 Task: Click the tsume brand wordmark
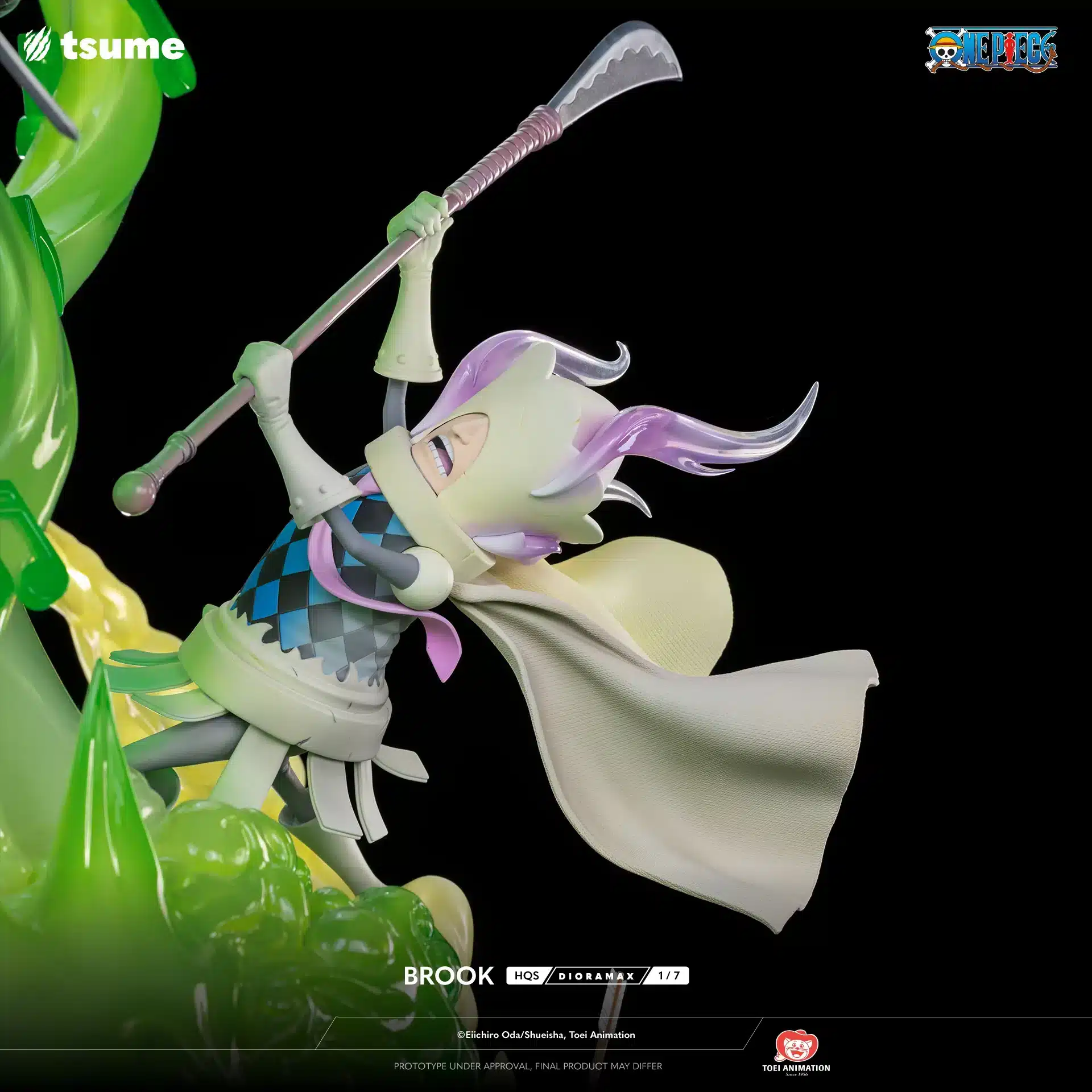click(x=122, y=45)
